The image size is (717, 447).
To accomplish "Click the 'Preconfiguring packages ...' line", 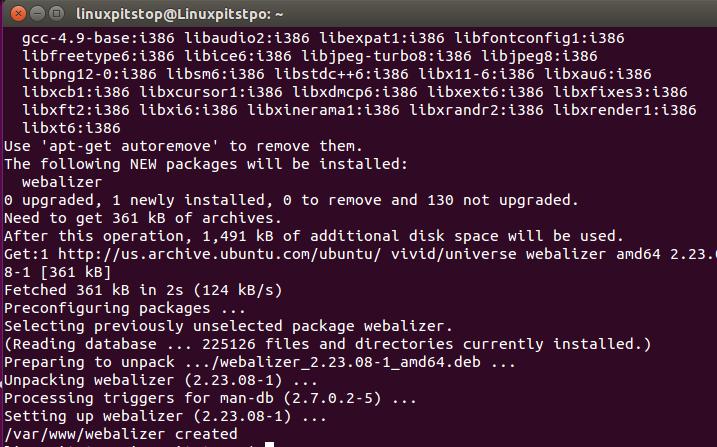I will [112, 308].
